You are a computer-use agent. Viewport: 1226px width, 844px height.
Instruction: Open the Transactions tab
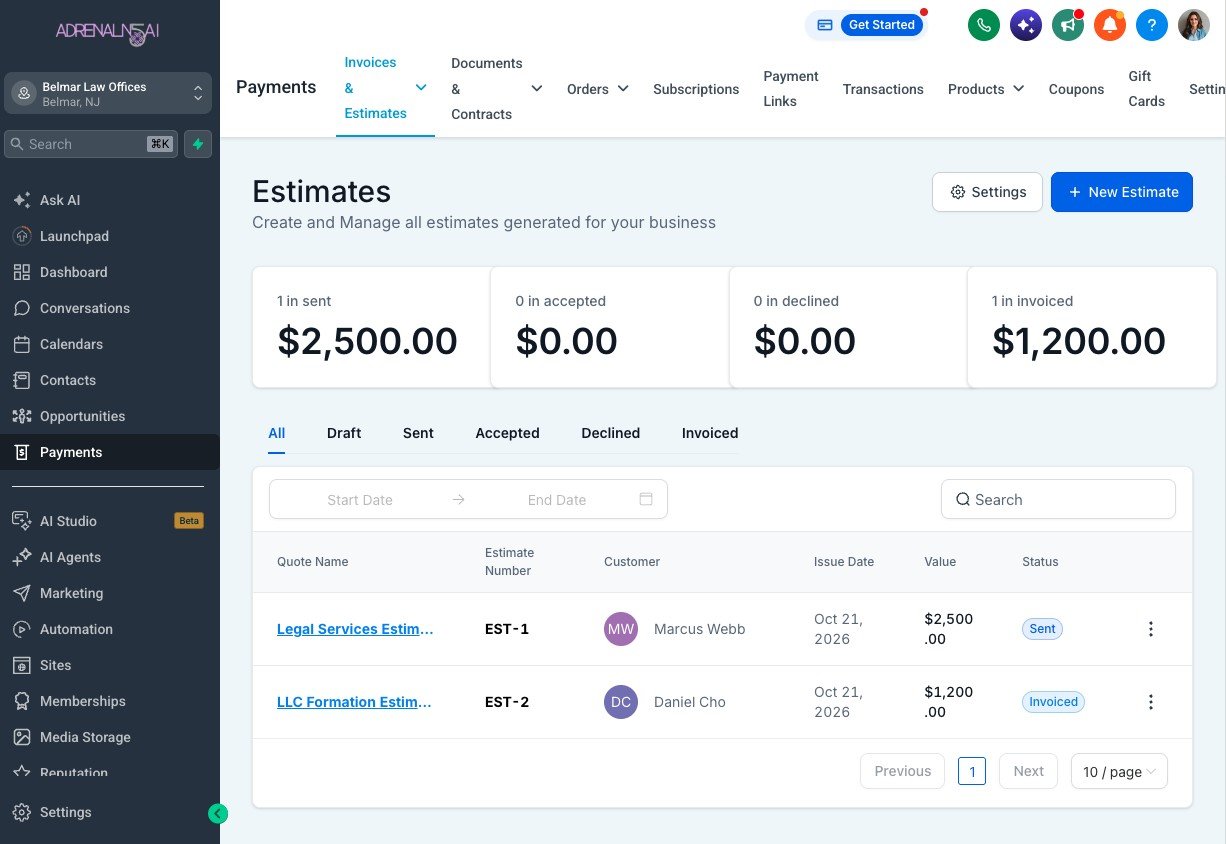coord(883,89)
